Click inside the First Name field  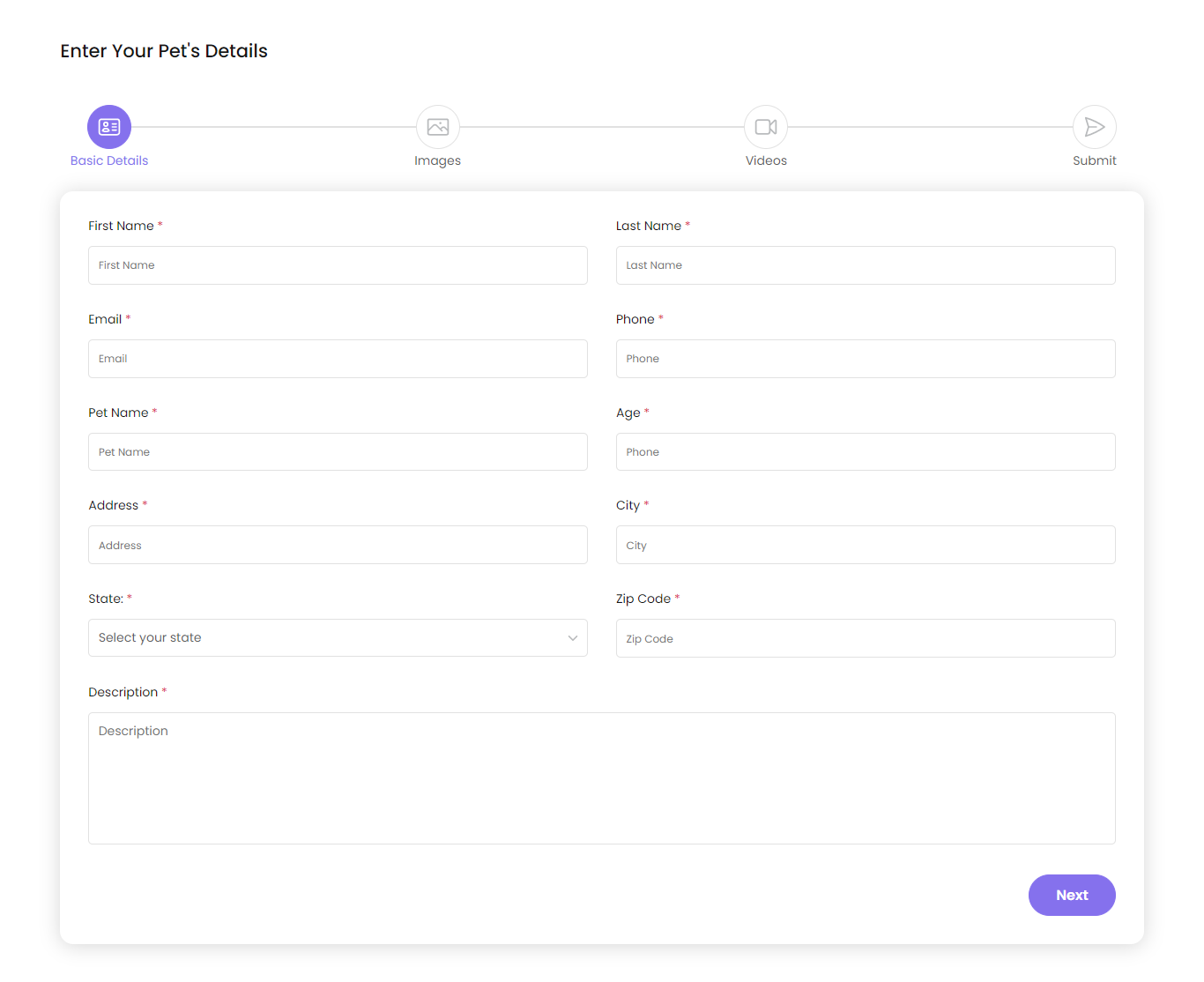[x=338, y=265]
